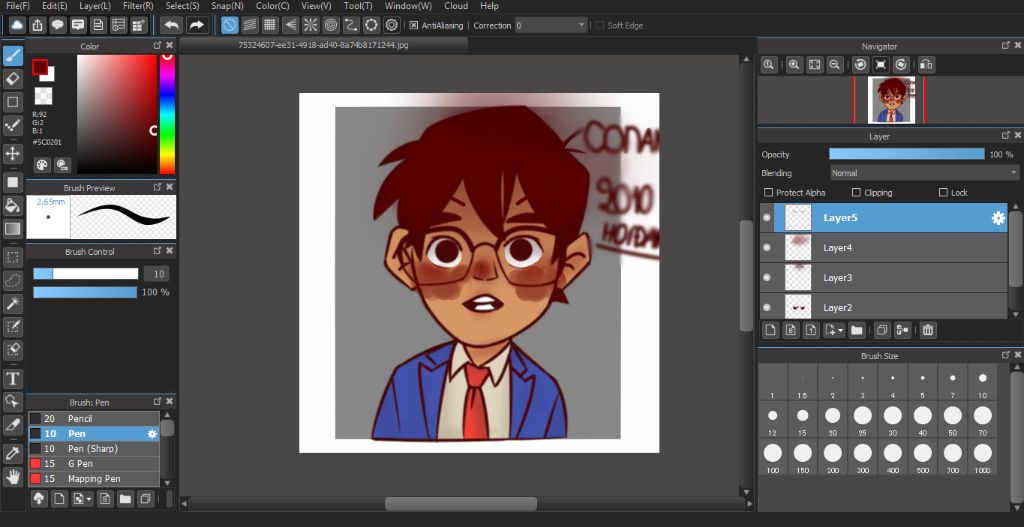Open Layer5 settings gear
The width and height of the screenshot is (1024, 527).
(x=998, y=218)
